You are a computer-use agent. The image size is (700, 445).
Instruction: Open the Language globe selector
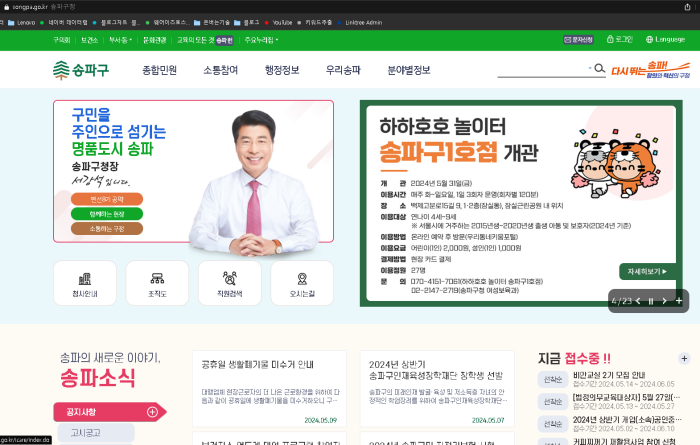pyautogui.click(x=665, y=39)
